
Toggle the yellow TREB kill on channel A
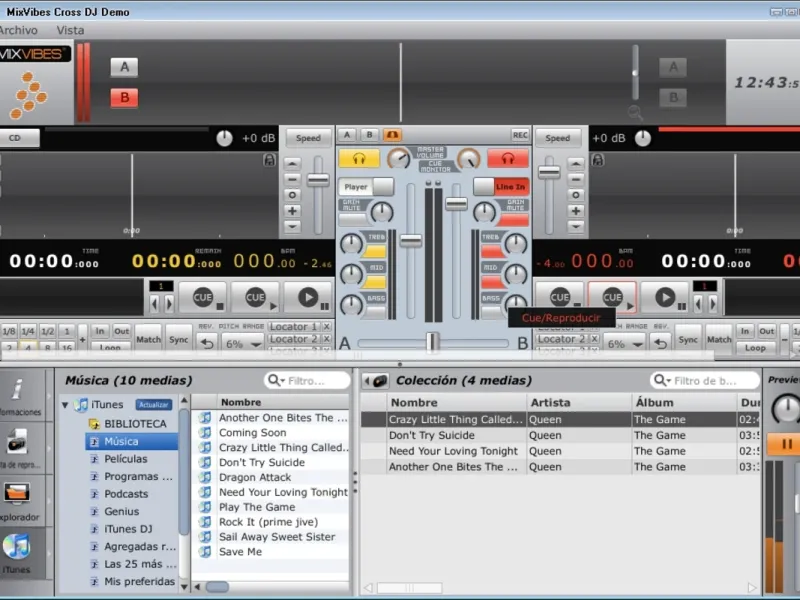coord(376,251)
